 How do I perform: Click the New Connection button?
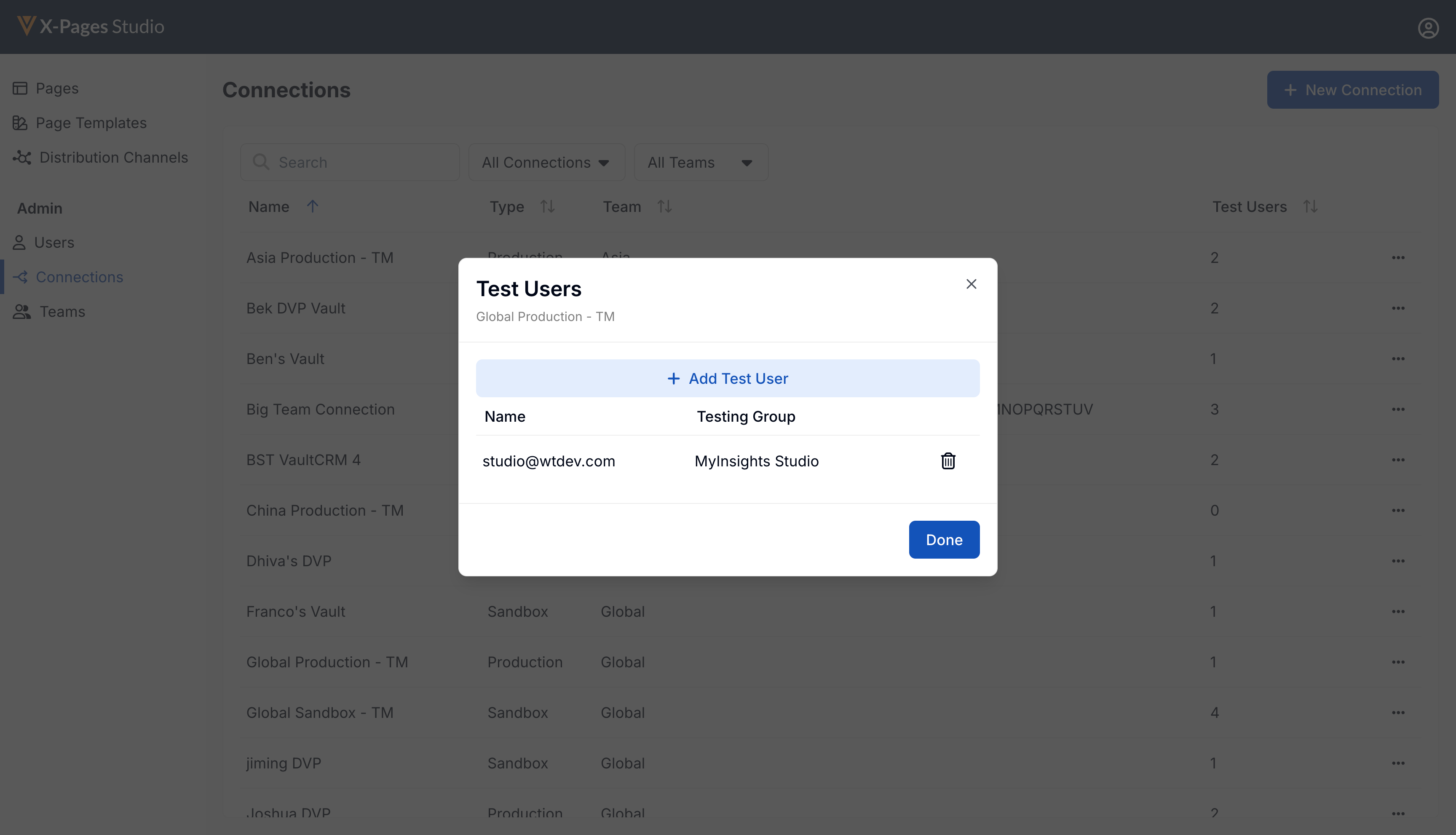pyautogui.click(x=1352, y=90)
